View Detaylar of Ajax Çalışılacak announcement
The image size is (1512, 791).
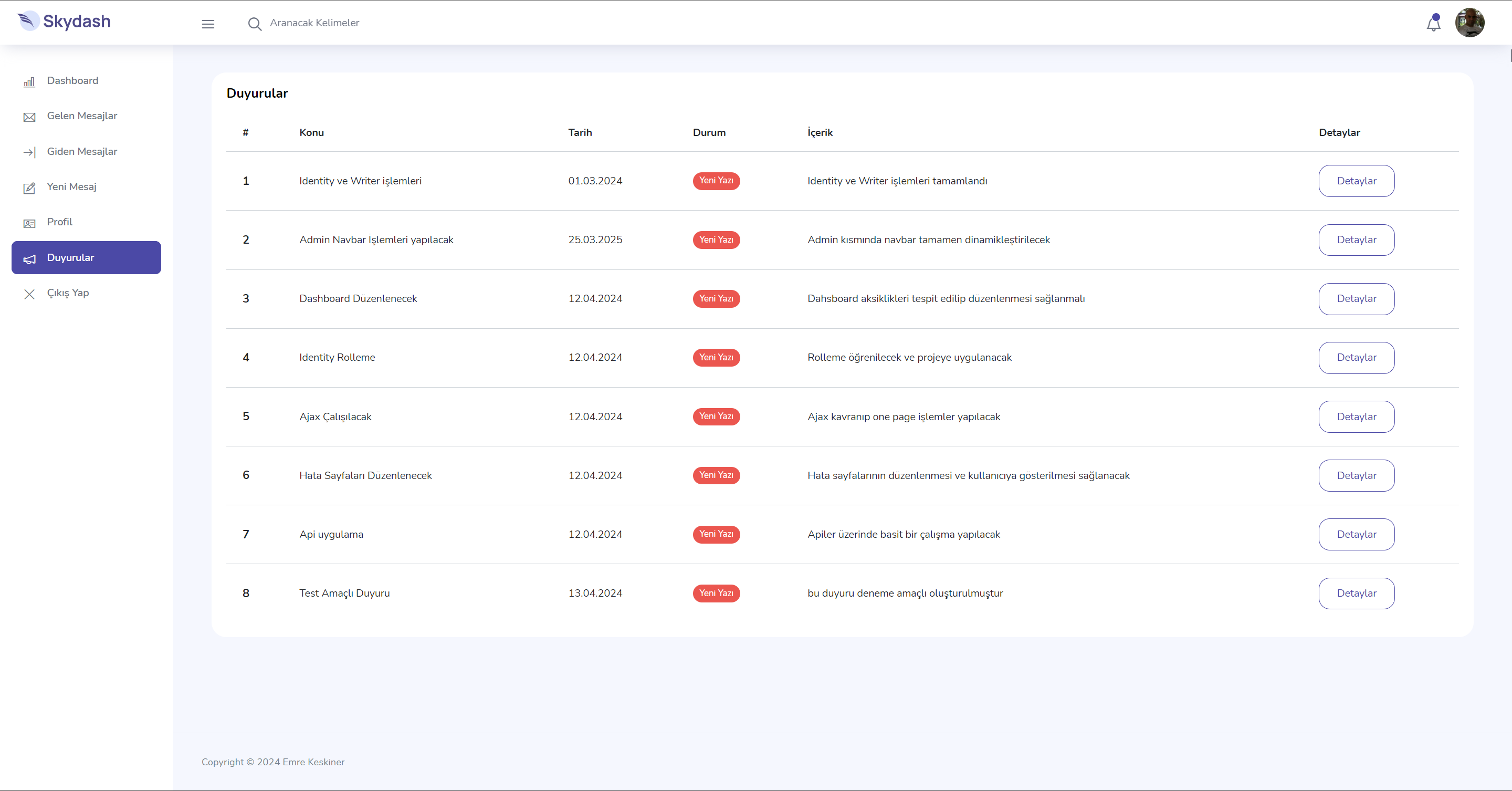click(x=1356, y=417)
